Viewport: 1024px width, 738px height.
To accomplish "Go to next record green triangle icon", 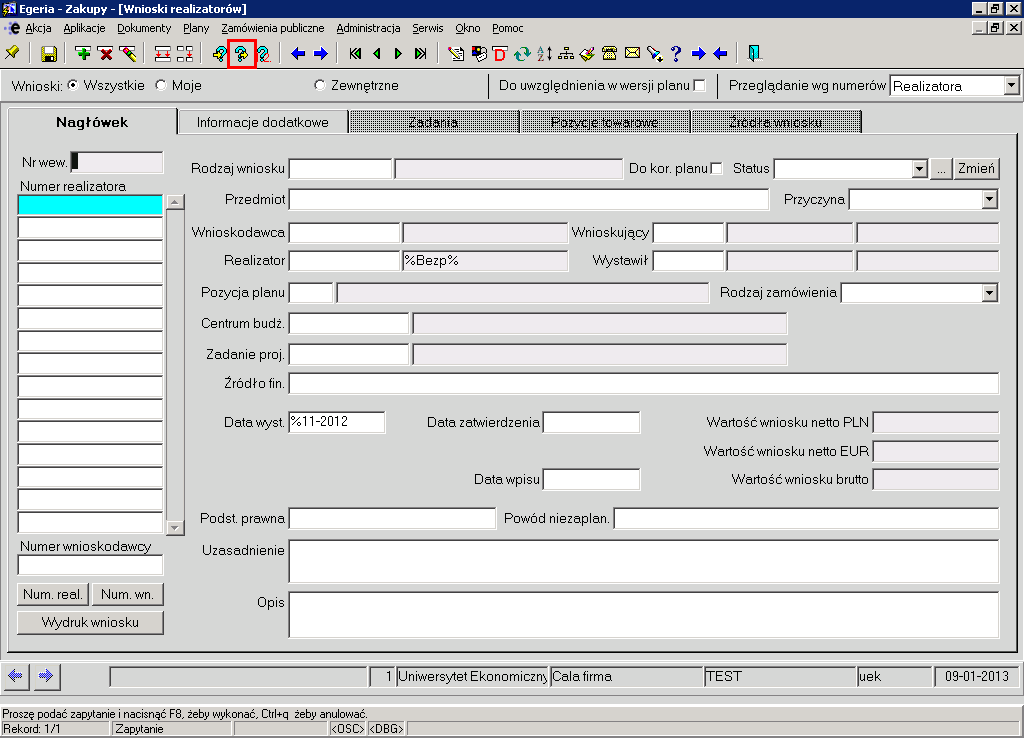I will pyautogui.click(x=398, y=54).
